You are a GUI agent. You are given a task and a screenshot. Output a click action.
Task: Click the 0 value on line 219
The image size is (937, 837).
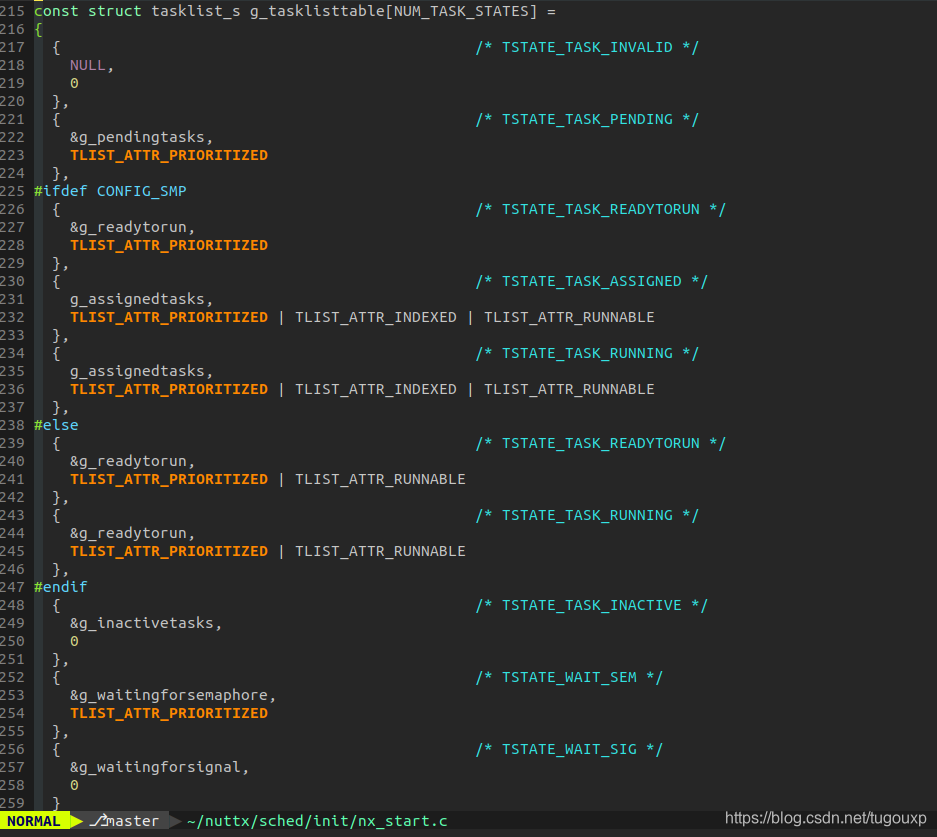pos(74,83)
